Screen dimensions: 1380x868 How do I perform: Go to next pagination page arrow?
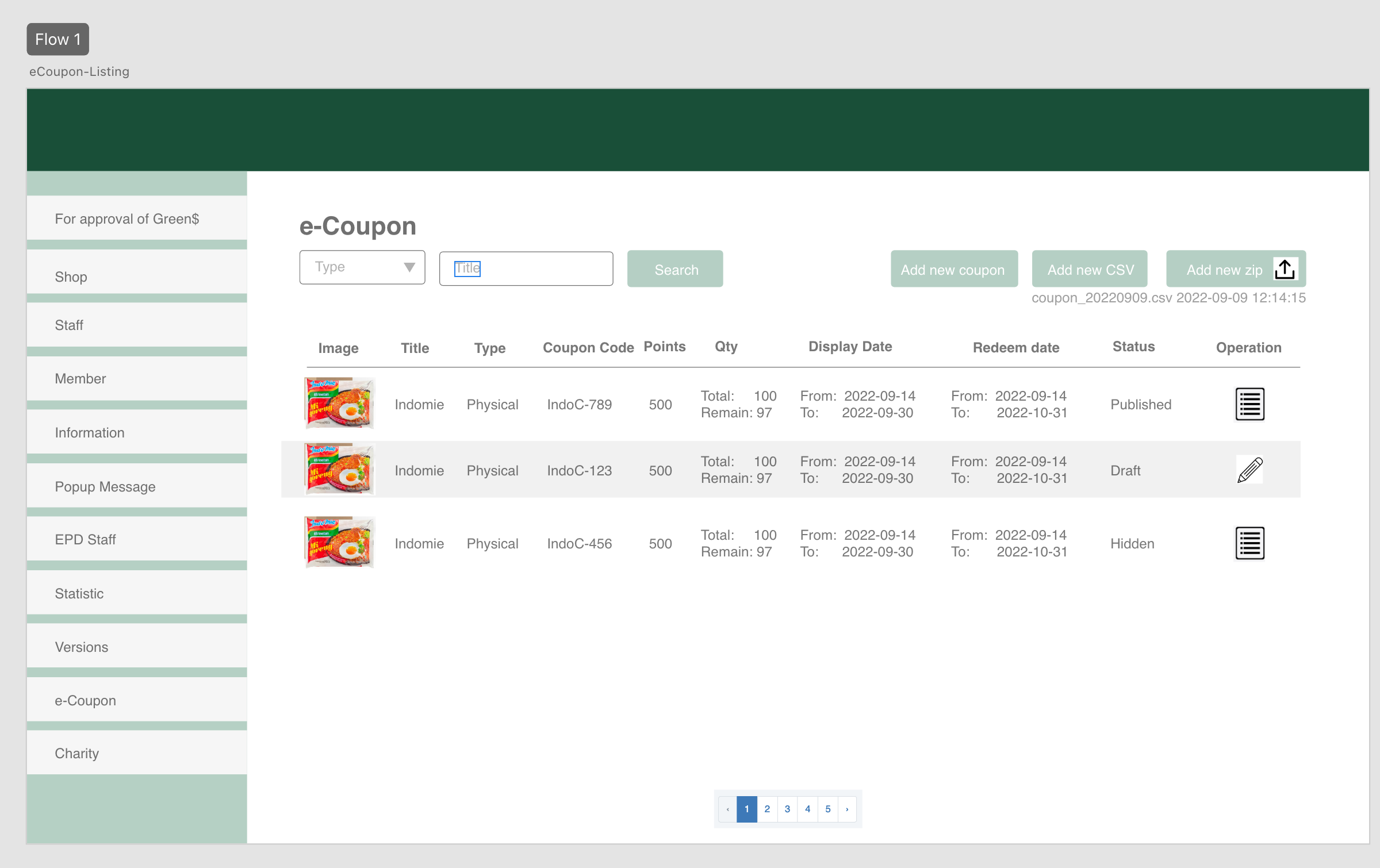847,809
